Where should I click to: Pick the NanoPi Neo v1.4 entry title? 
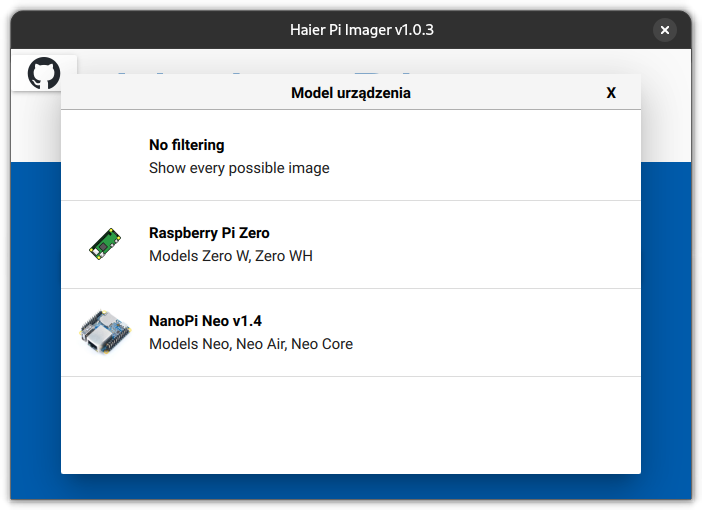pos(205,321)
